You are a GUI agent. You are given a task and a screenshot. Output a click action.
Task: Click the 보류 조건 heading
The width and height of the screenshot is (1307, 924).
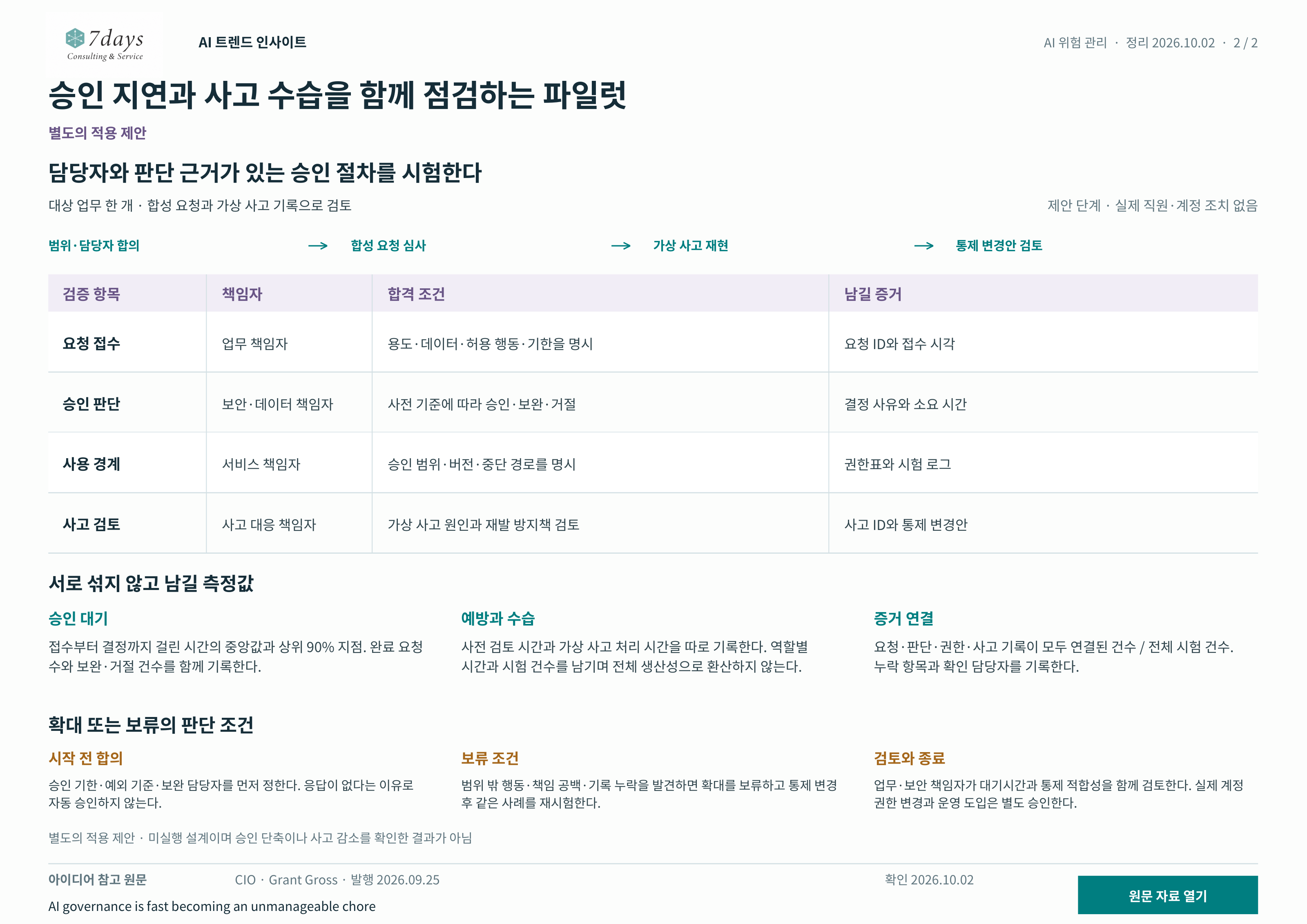point(490,758)
